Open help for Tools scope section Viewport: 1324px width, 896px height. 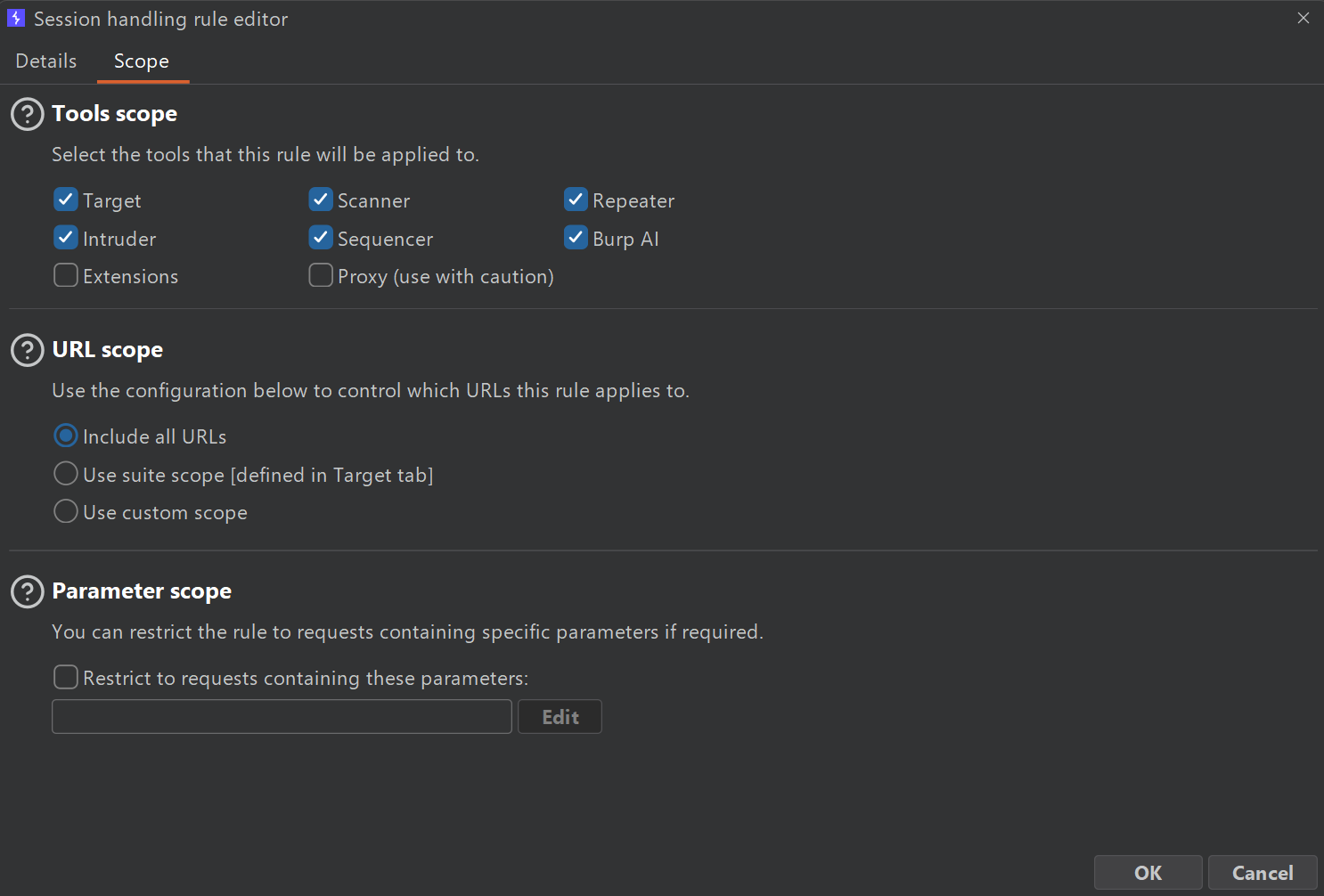click(27, 114)
